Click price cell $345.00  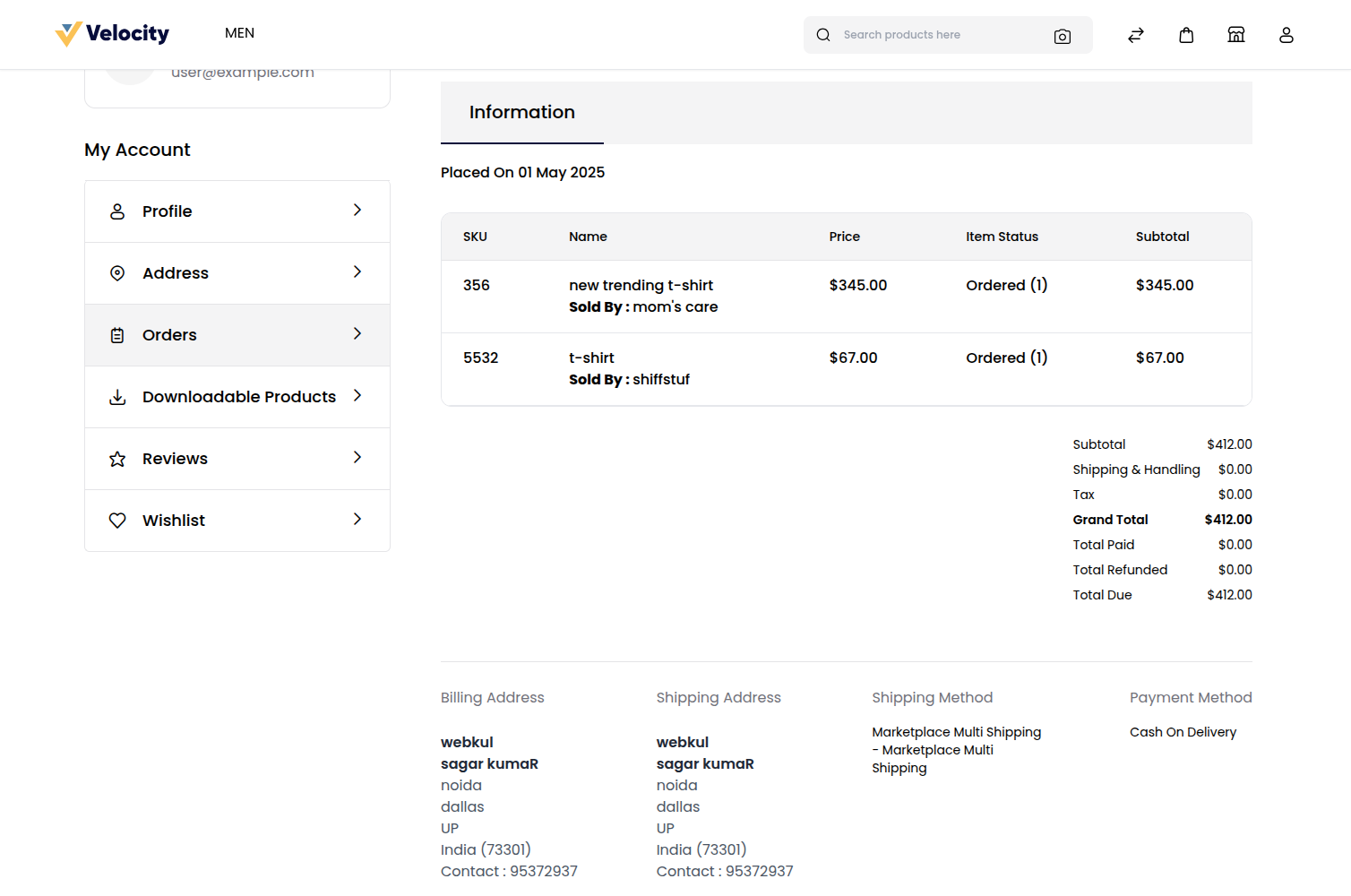pos(858,285)
